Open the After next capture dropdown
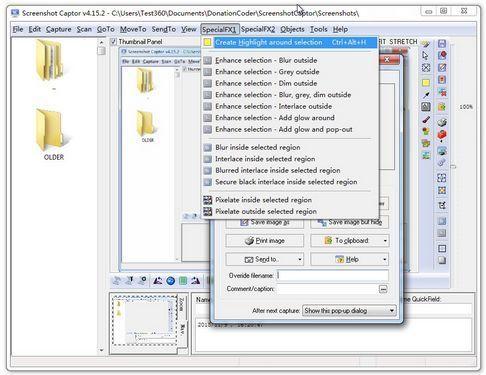The image size is (486, 375). click(349, 311)
